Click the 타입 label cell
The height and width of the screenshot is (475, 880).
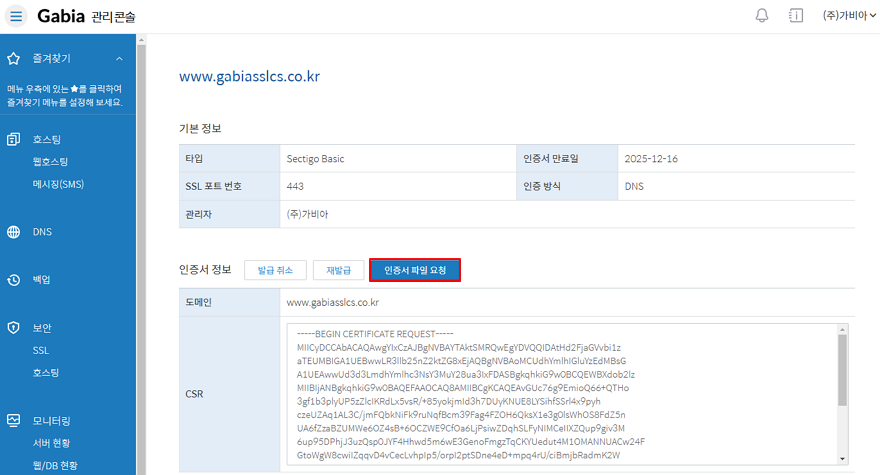click(230, 158)
